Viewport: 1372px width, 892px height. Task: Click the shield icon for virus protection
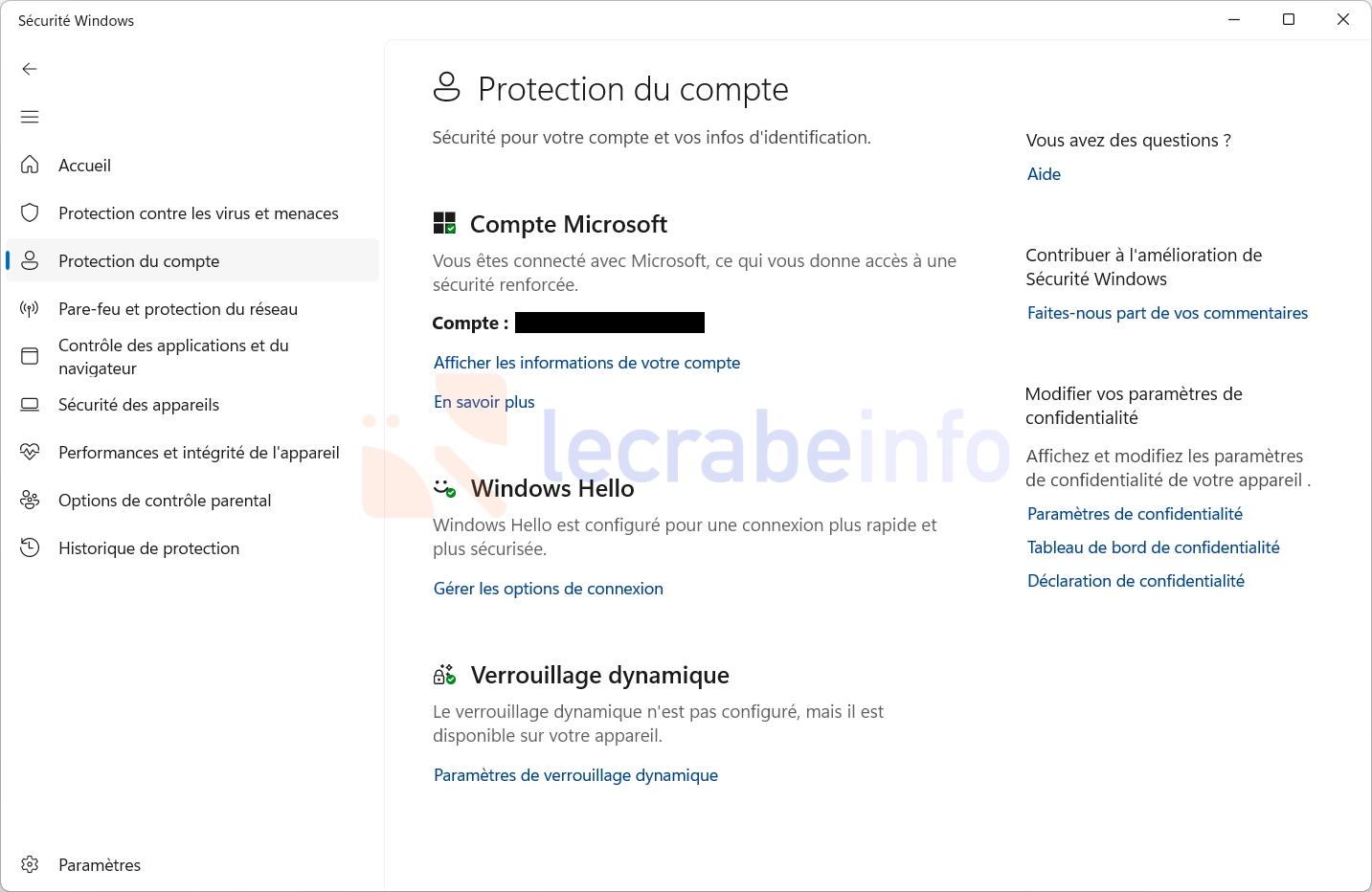pos(30,212)
